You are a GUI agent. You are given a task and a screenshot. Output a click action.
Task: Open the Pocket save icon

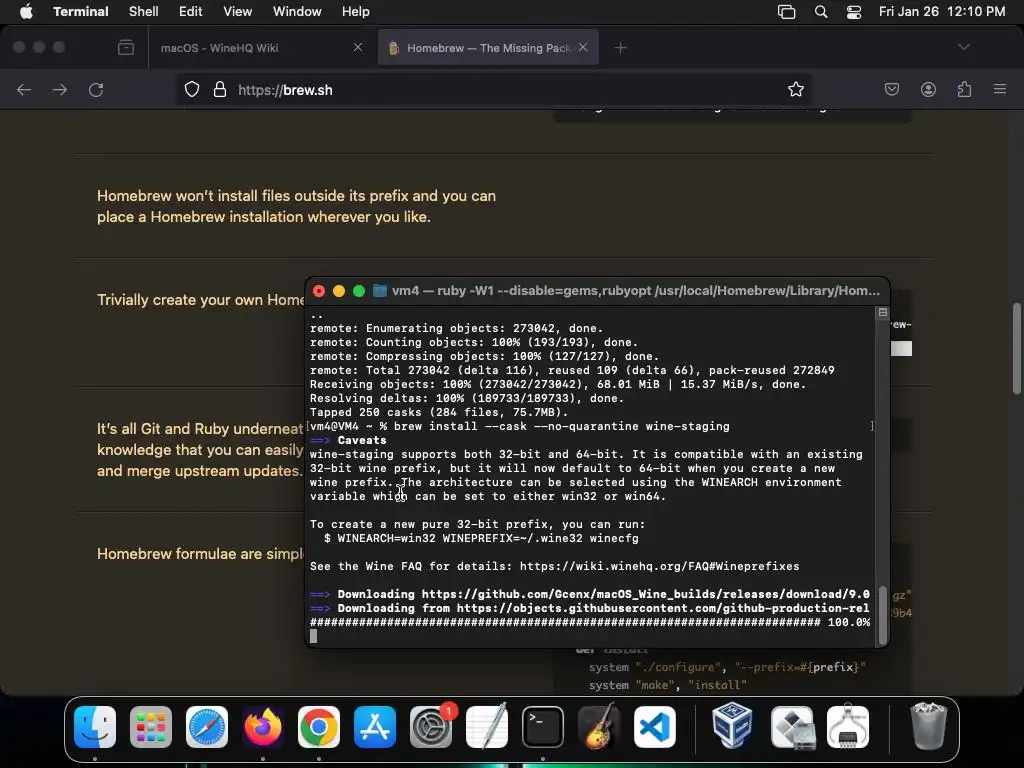[891, 89]
